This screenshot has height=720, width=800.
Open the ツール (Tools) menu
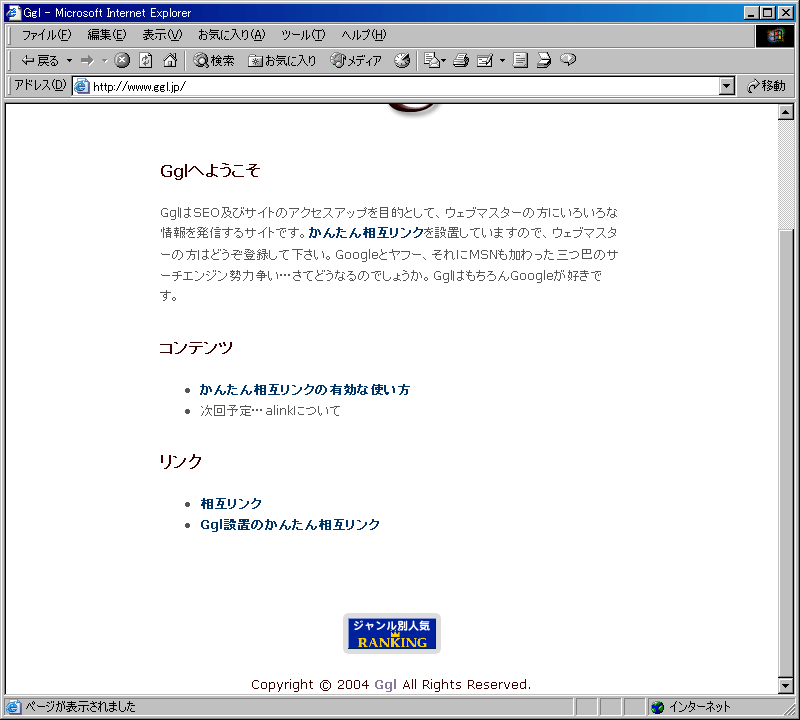pos(303,35)
